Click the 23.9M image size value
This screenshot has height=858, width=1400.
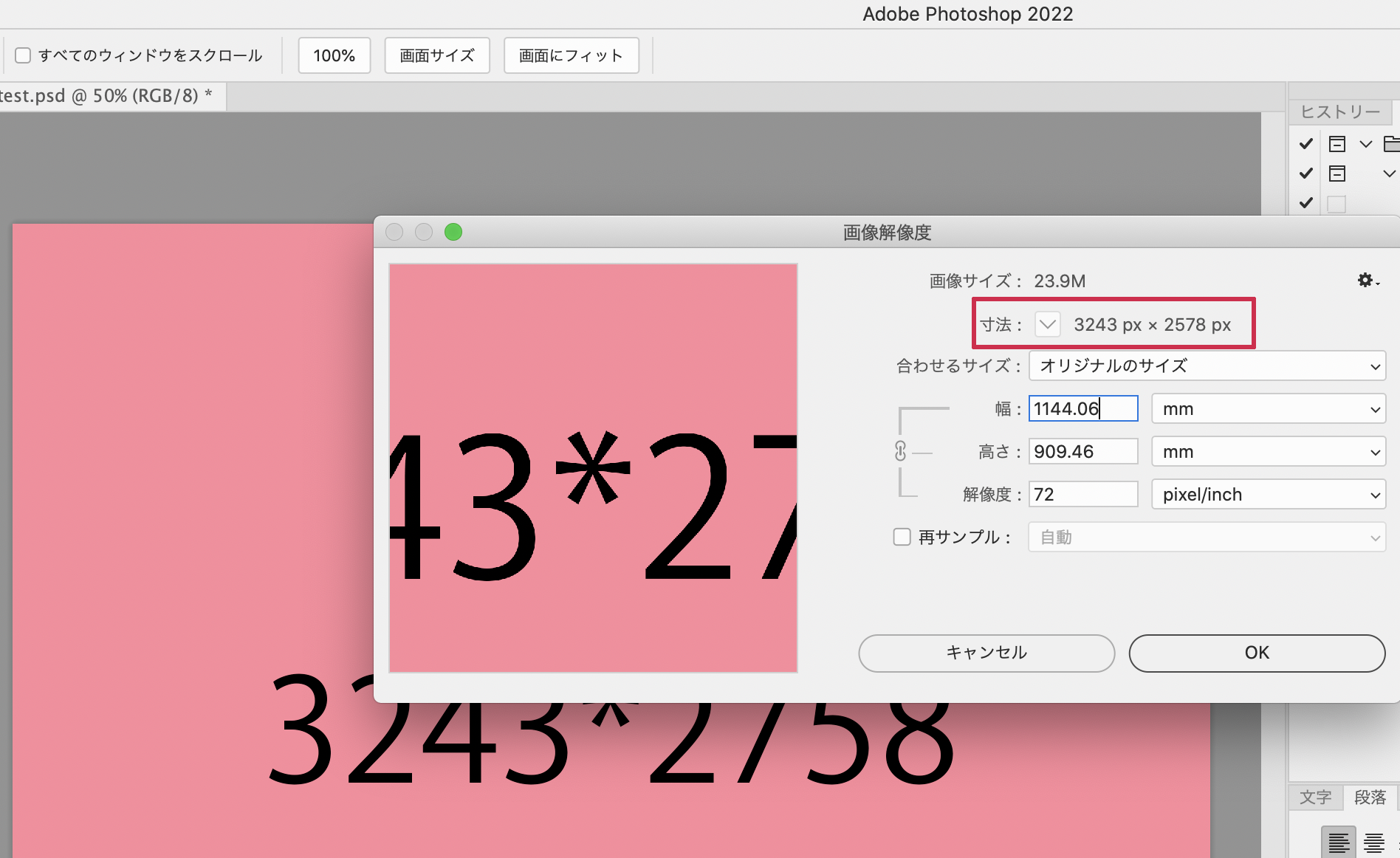click(1060, 281)
